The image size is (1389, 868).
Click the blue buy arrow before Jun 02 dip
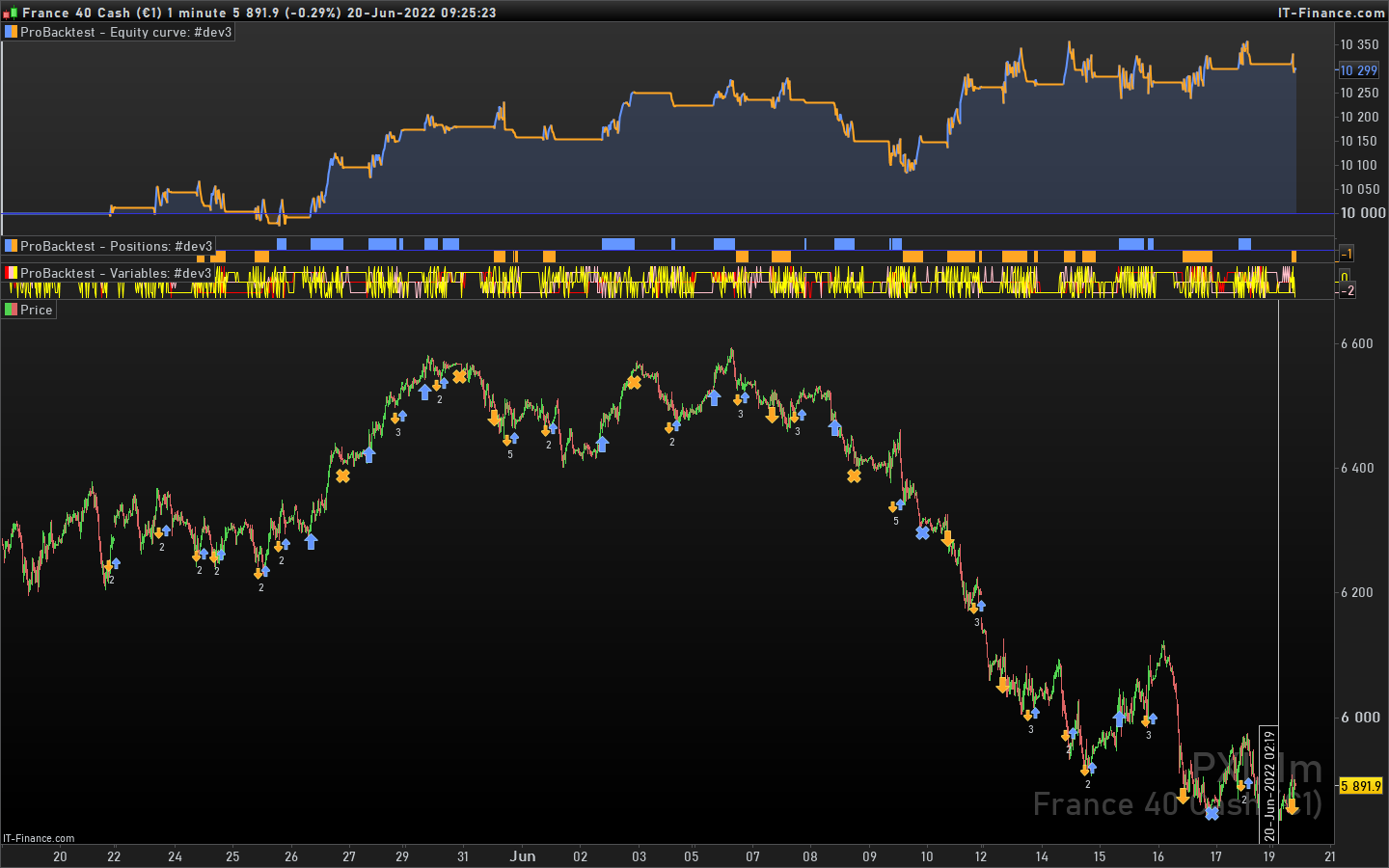click(x=602, y=444)
